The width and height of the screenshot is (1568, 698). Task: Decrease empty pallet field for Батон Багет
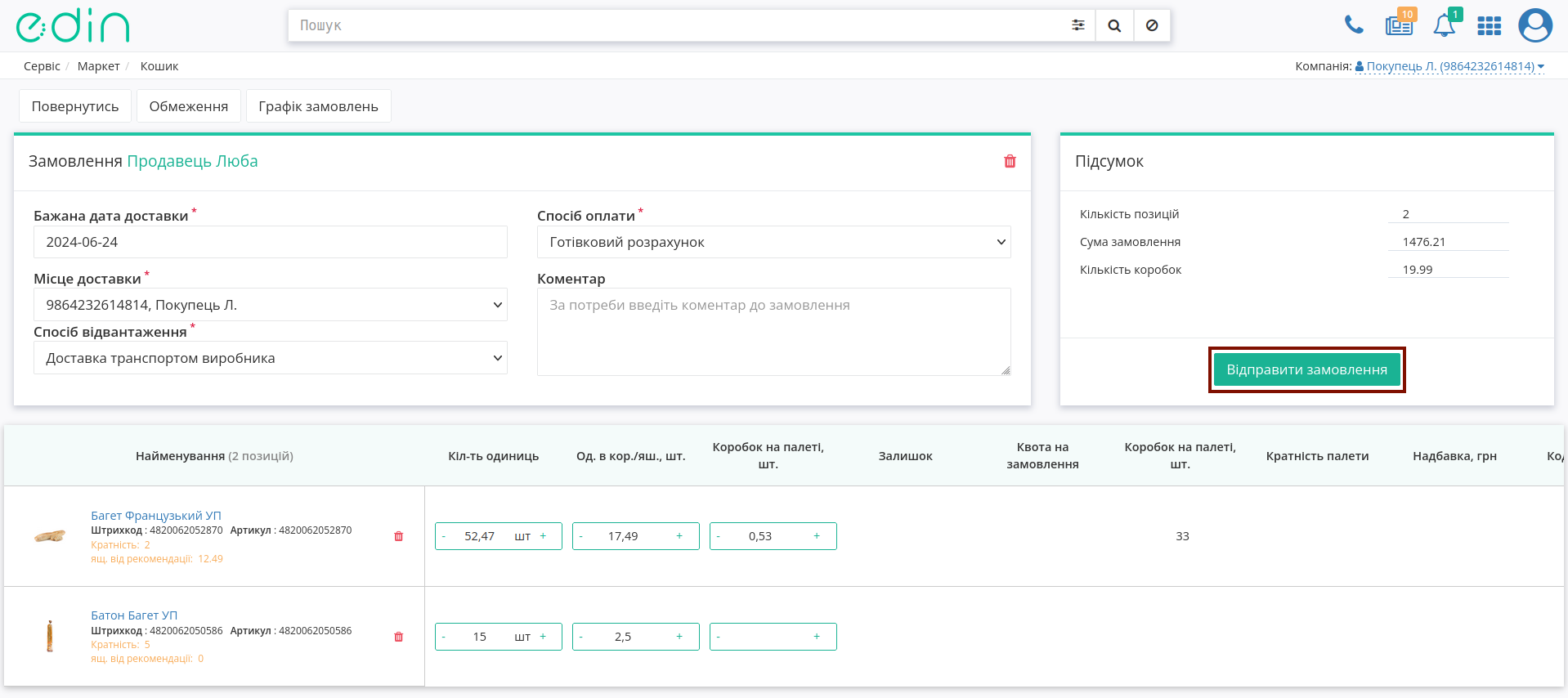719,637
